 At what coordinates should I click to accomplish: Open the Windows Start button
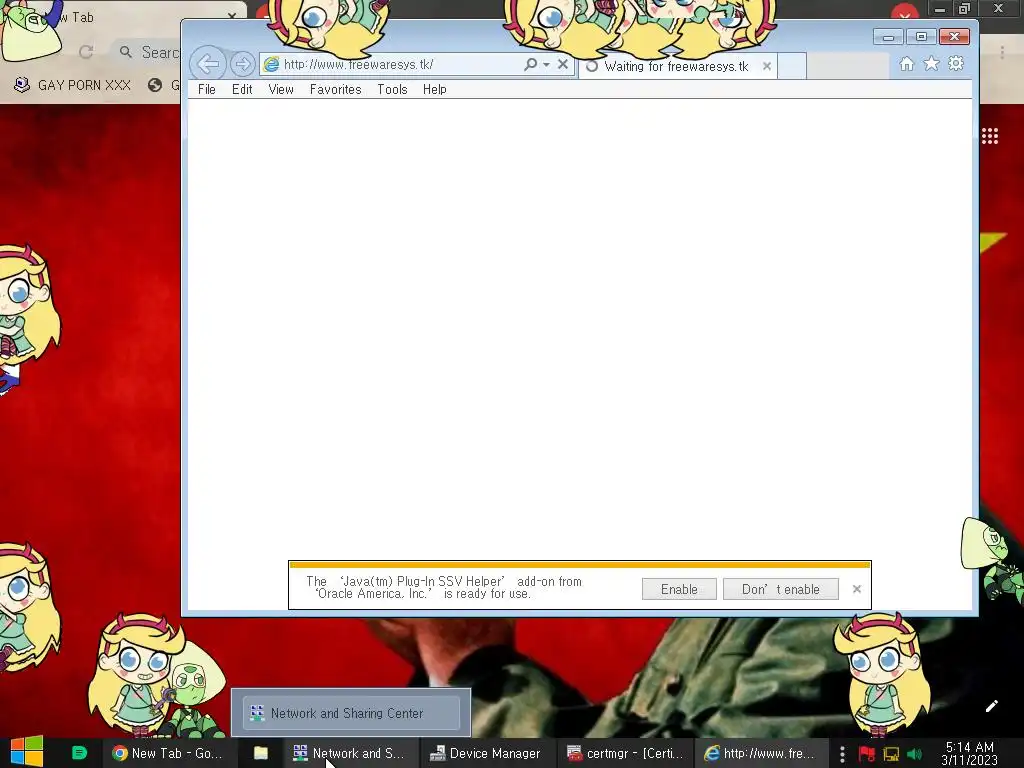pyautogui.click(x=27, y=752)
